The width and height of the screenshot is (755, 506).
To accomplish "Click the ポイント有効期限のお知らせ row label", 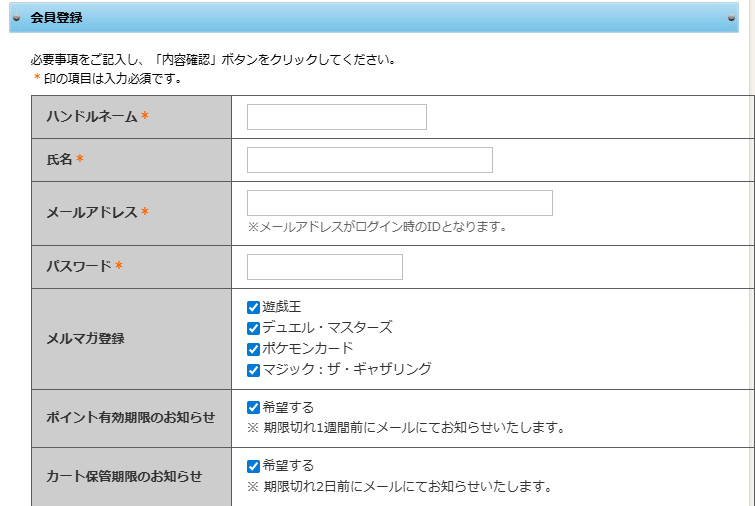I will pyautogui.click(x=130, y=418).
